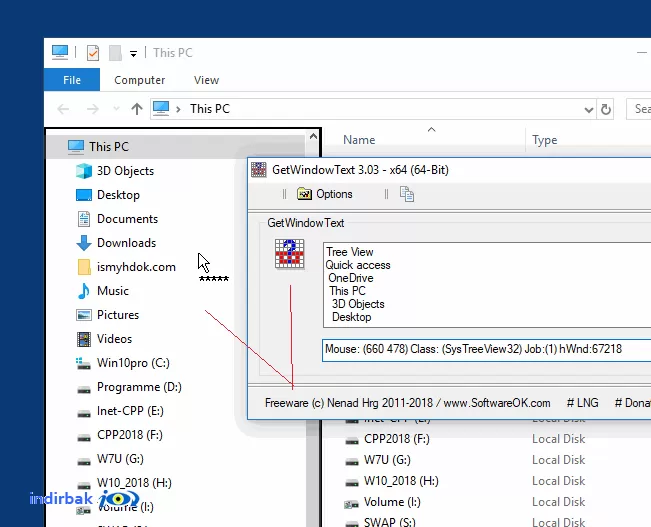Click the W7U (G:) drive icon in file list
This screenshot has height=527, width=651.
click(x=352, y=462)
